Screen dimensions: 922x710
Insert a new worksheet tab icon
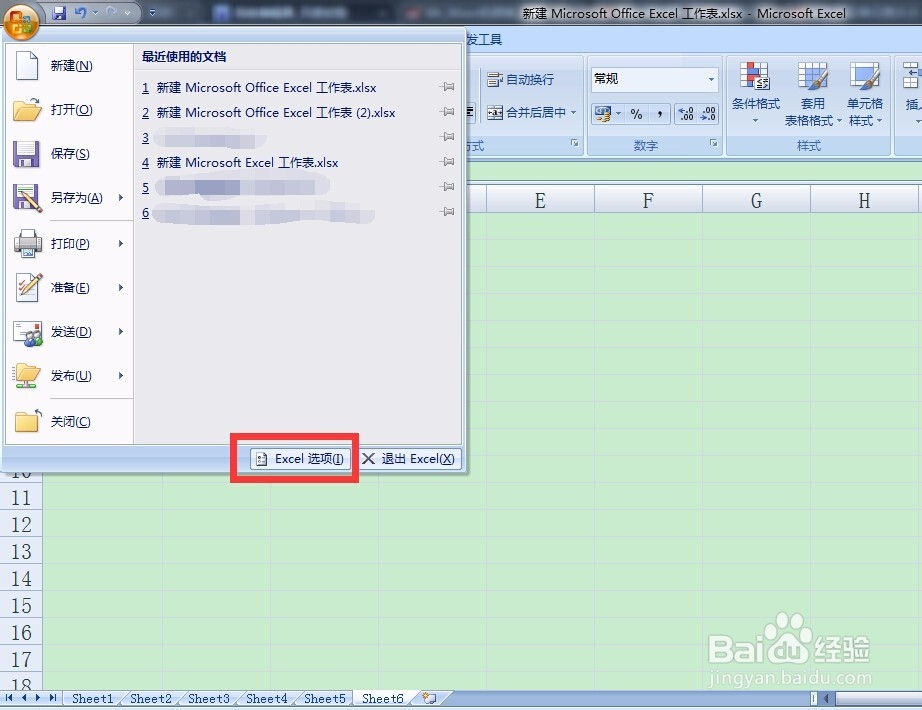(430, 698)
